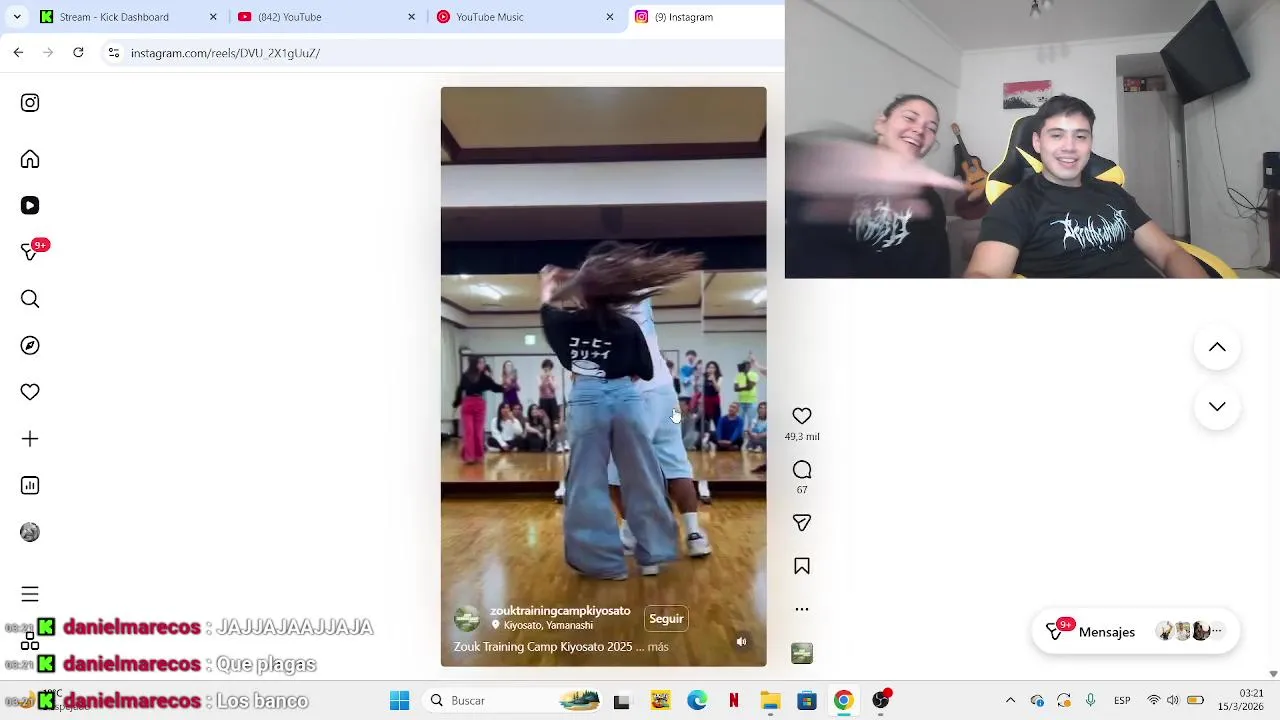This screenshot has height=720, width=1280.
Task: Open the dashboard insights icon in sidebar
Action: [x=30, y=485]
